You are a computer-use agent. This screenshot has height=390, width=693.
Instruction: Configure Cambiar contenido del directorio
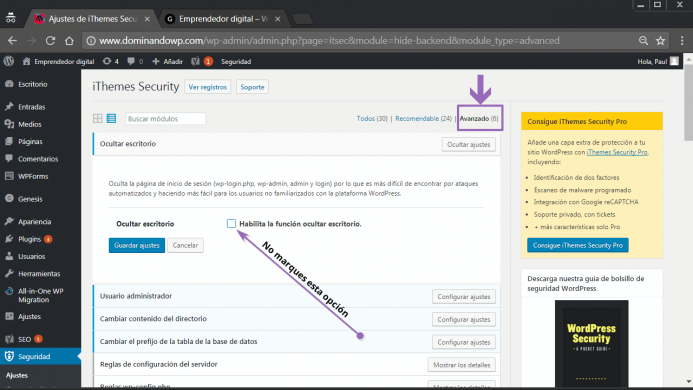464,319
